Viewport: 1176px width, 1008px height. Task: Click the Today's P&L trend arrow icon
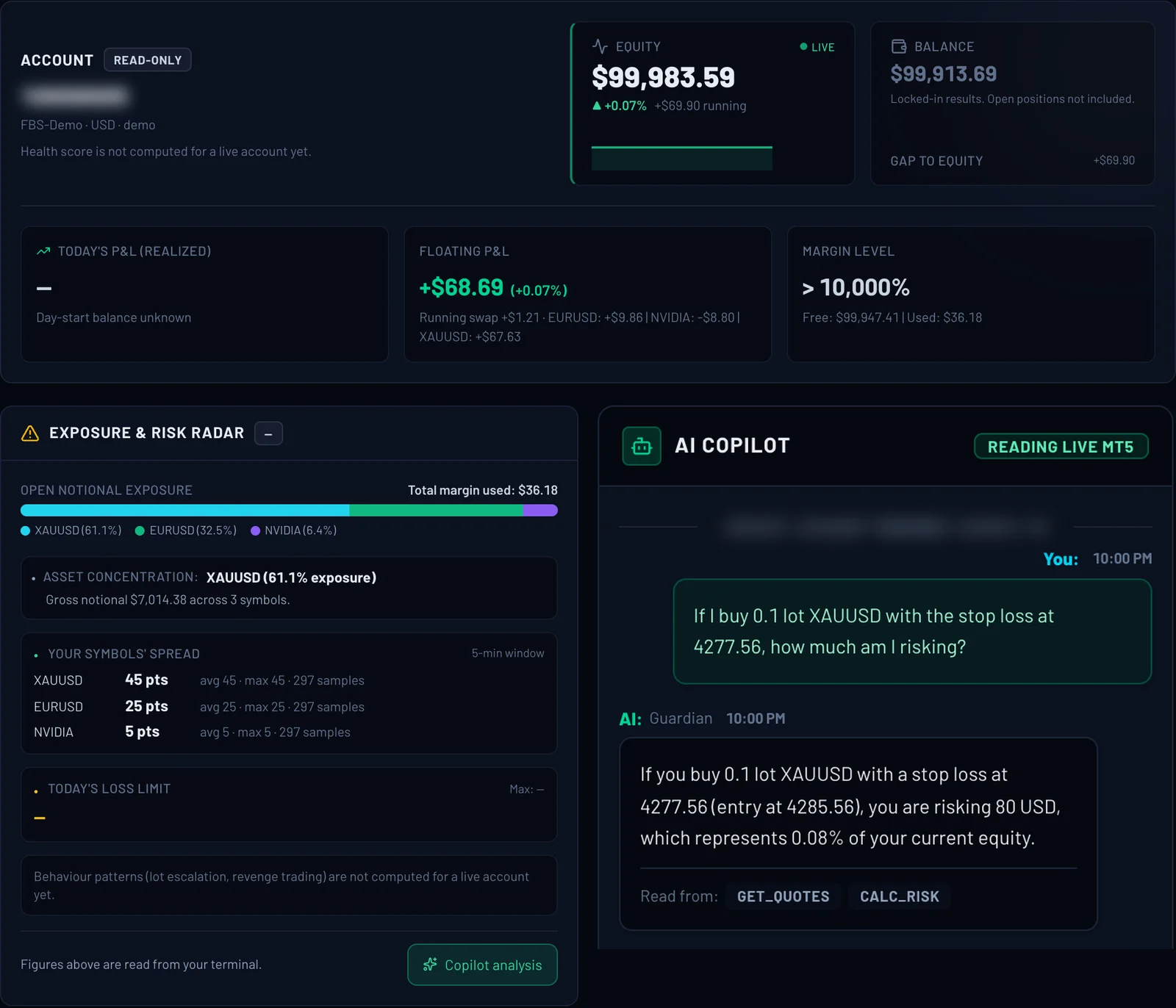(43, 251)
